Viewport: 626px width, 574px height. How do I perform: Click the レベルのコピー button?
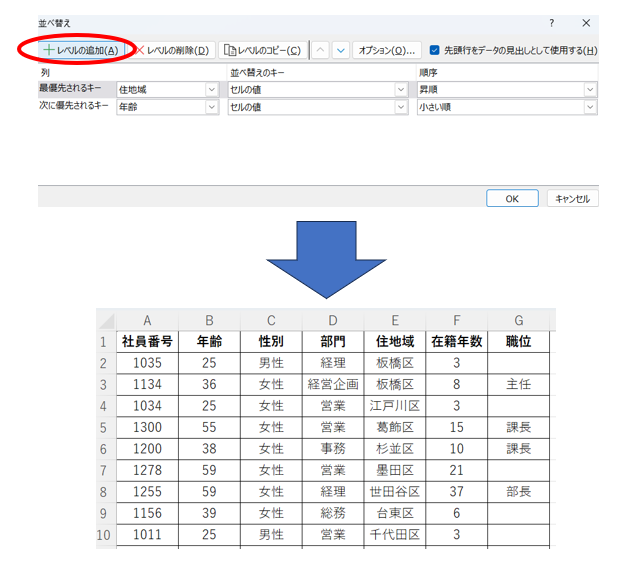coord(263,50)
